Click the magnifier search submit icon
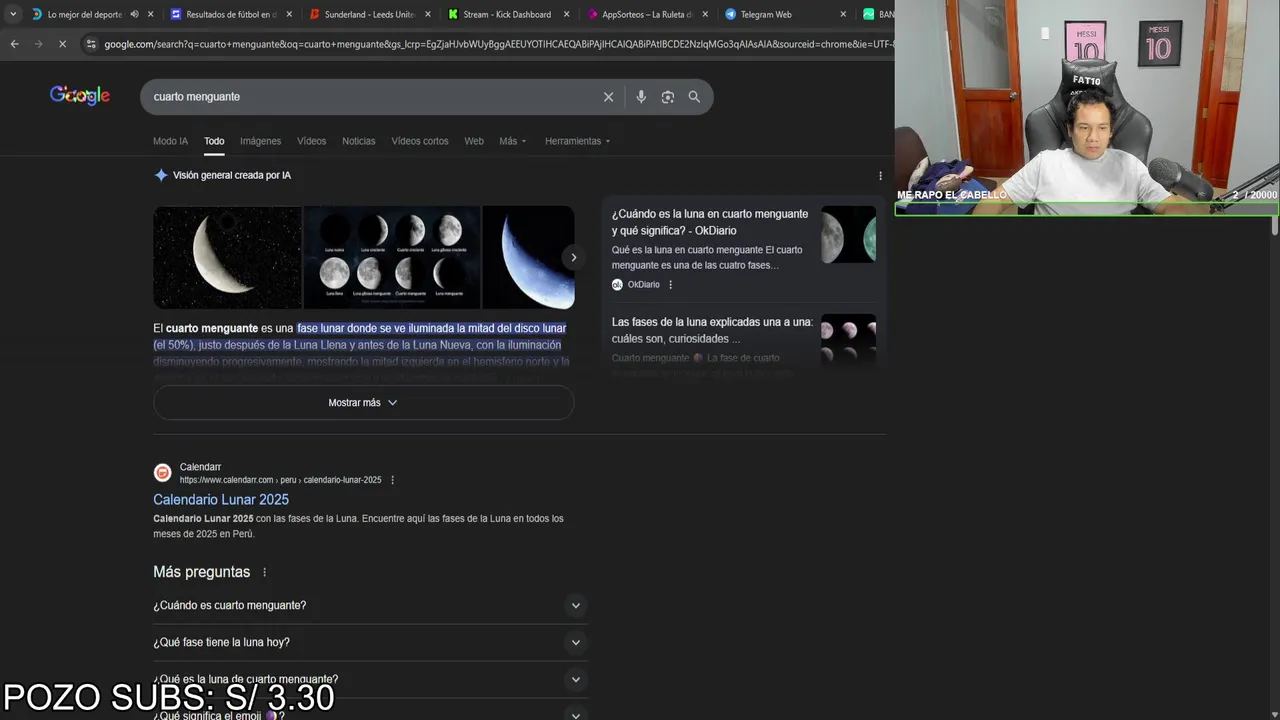 tap(694, 97)
